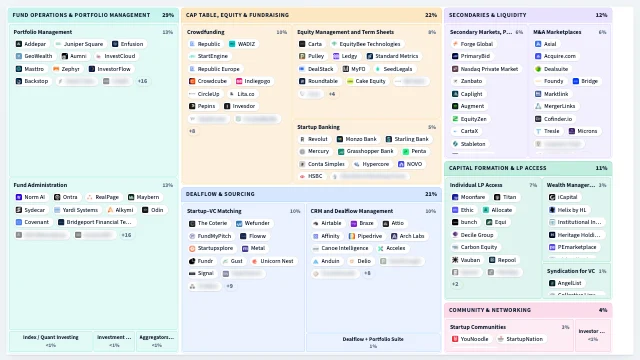This screenshot has width=640, height=360.
Task: Click the AngelList icon
Action: pos(552,283)
